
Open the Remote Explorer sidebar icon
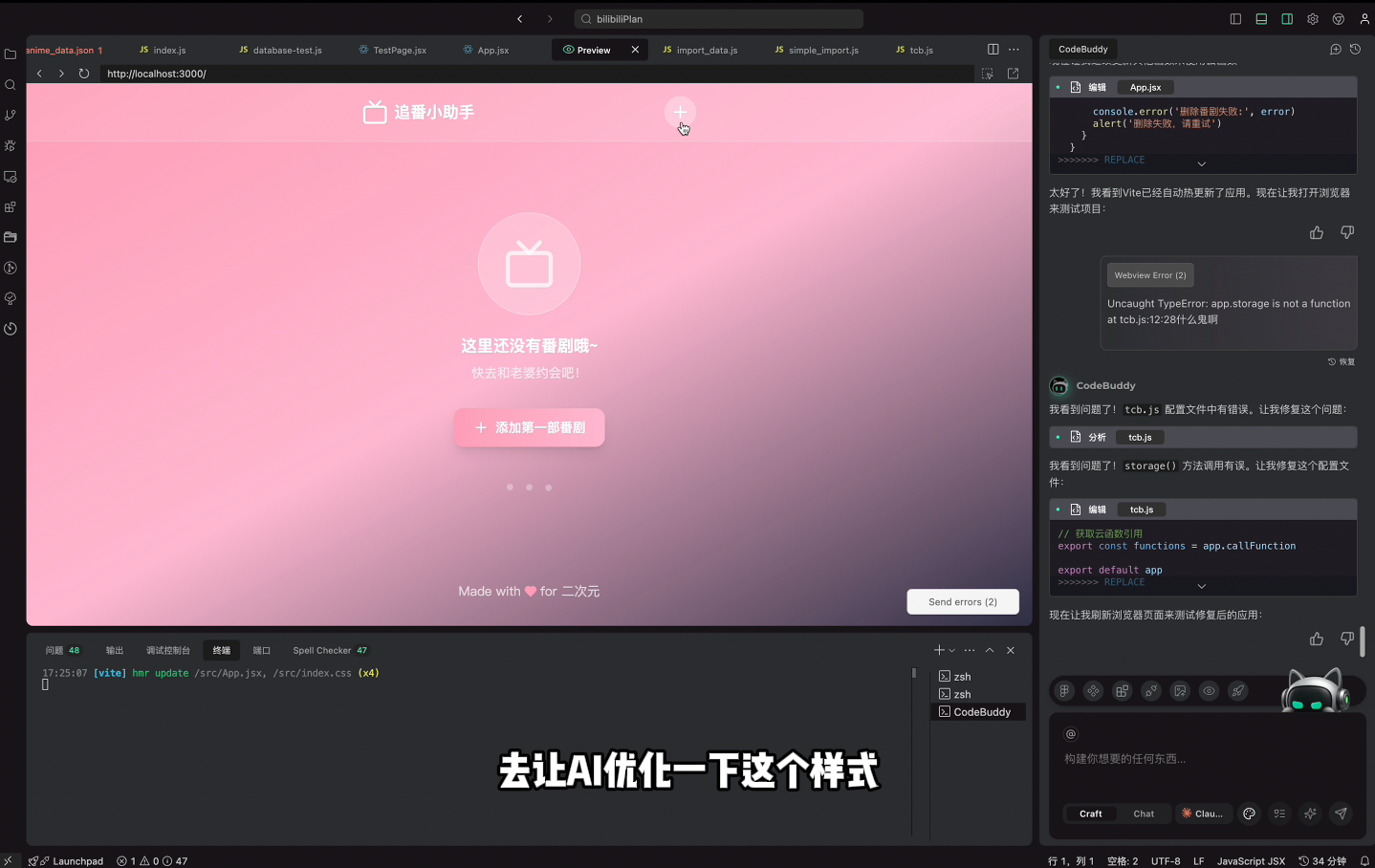pos(11,177)
